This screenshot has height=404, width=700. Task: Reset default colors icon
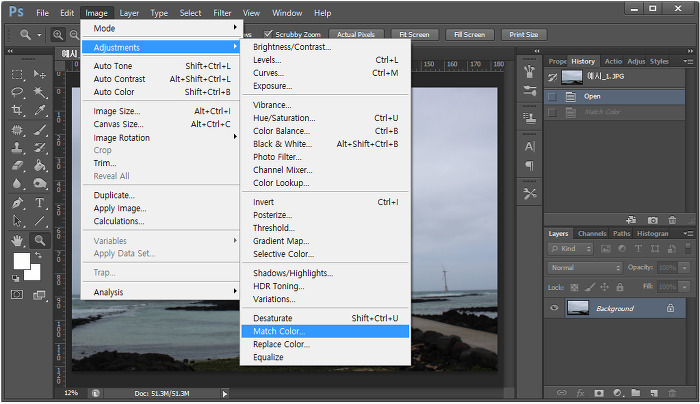coord(16,279)
